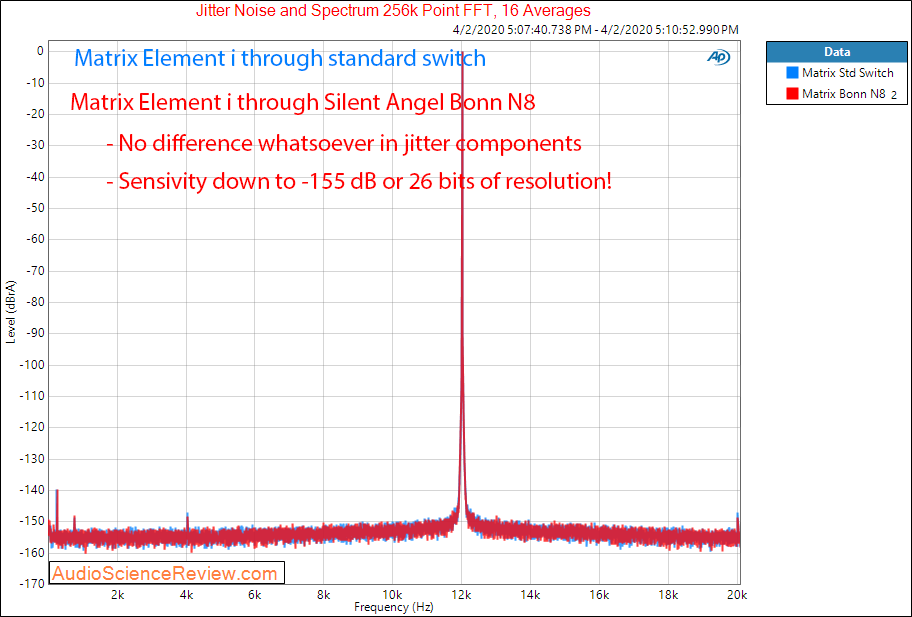The height and width of the screenshot is (617, 912).
Task: Click the 12k frequency axis tick label
Action: point(461,595)
